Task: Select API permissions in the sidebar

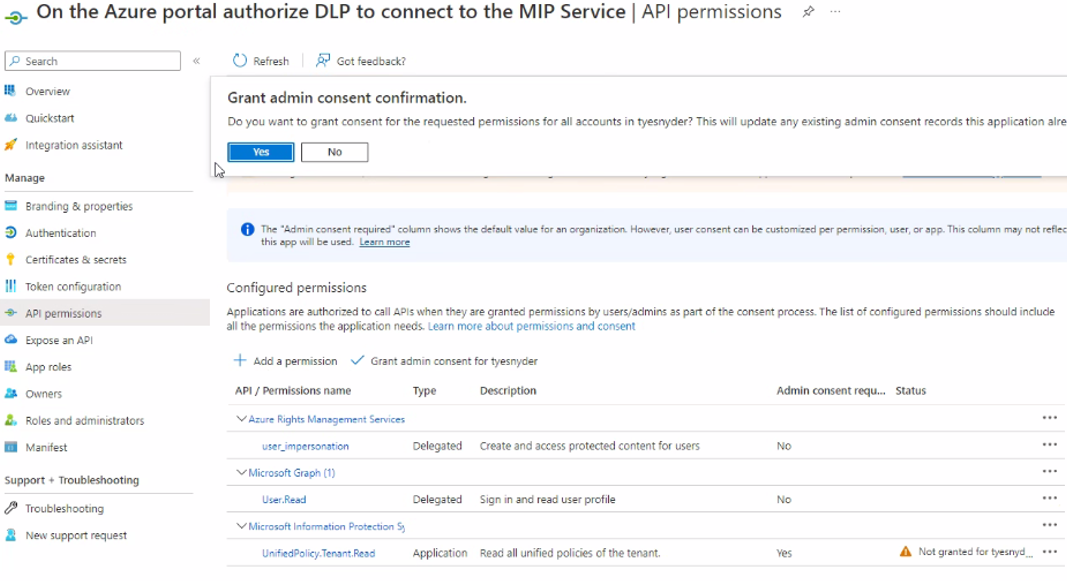Action: [x=105, y=313]
